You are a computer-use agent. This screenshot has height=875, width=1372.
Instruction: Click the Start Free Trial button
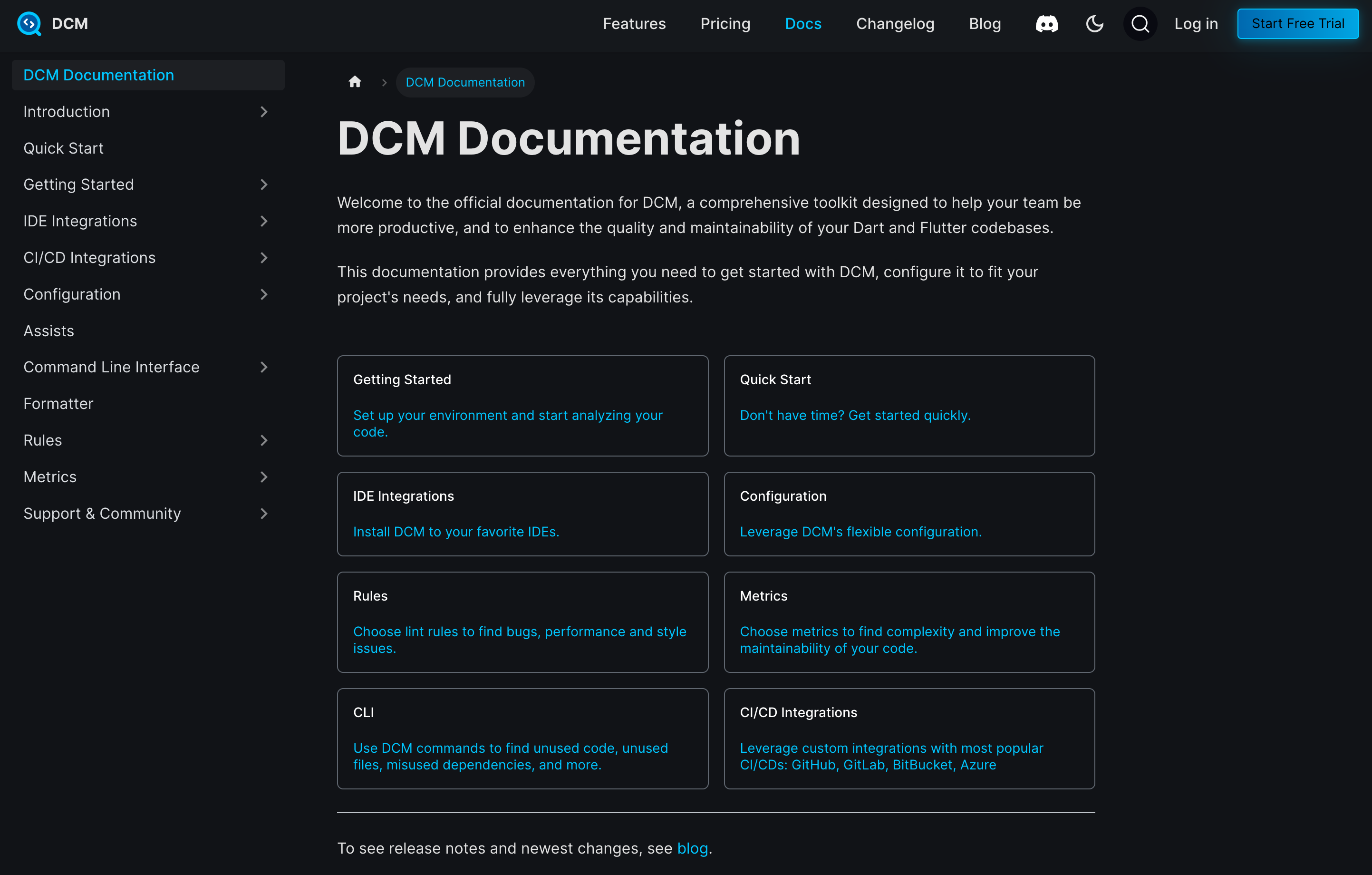[x=1297, y=23]
